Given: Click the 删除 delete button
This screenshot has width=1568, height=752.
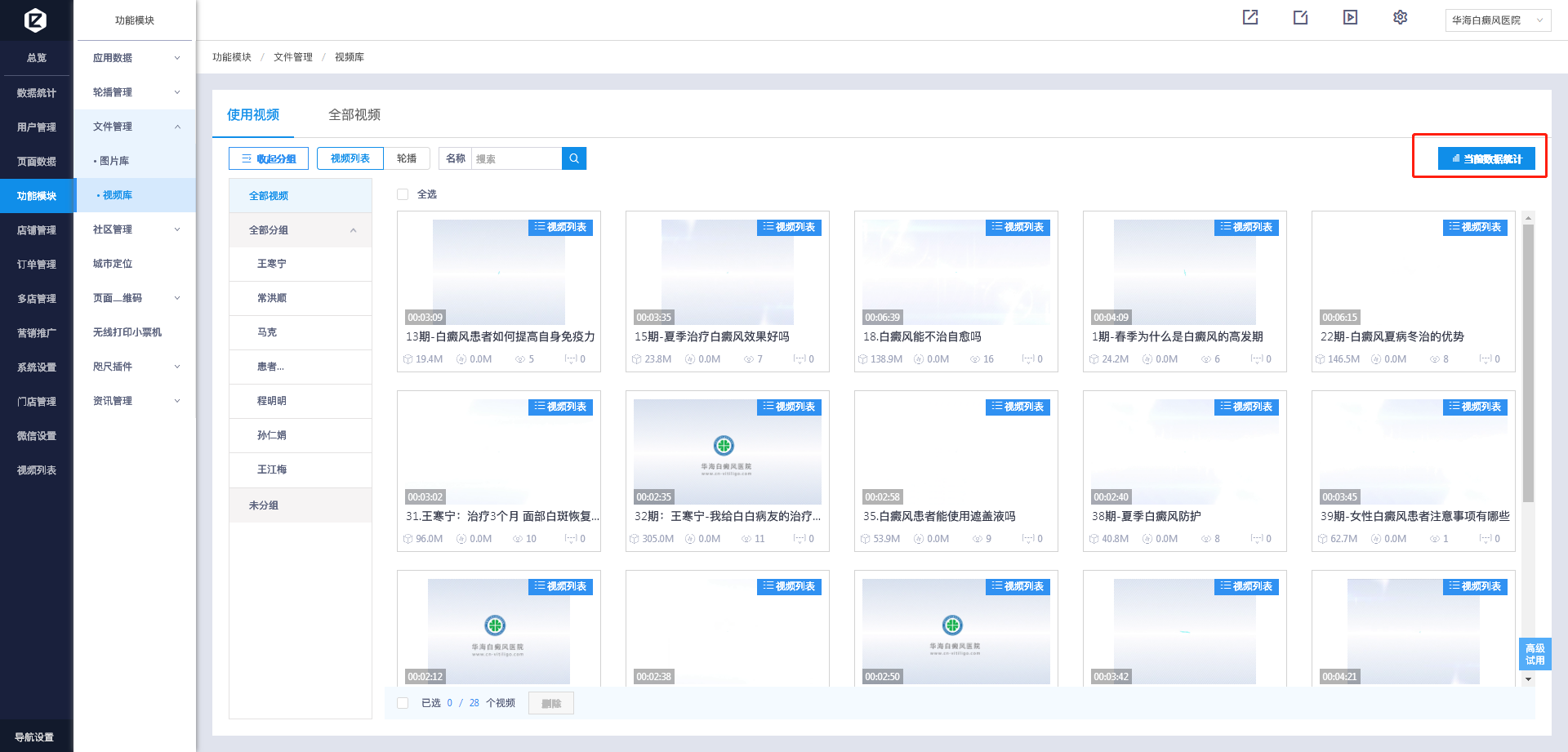Looking at the screenshot, I should tap(551, 703).
